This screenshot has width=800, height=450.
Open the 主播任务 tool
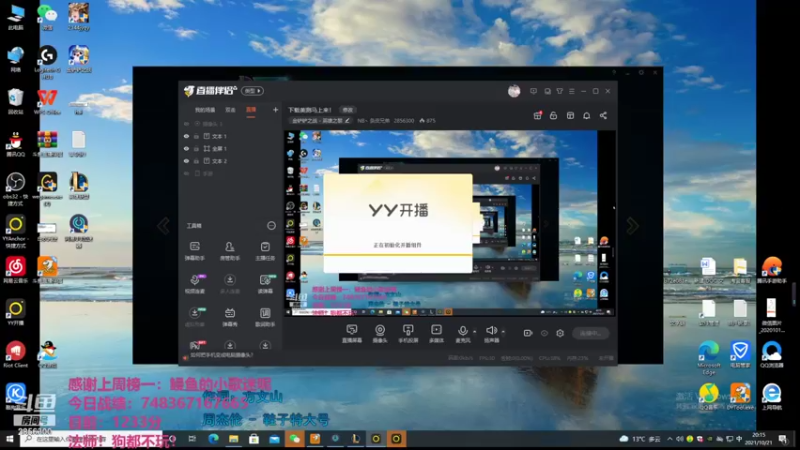click(x=265, y=251)
